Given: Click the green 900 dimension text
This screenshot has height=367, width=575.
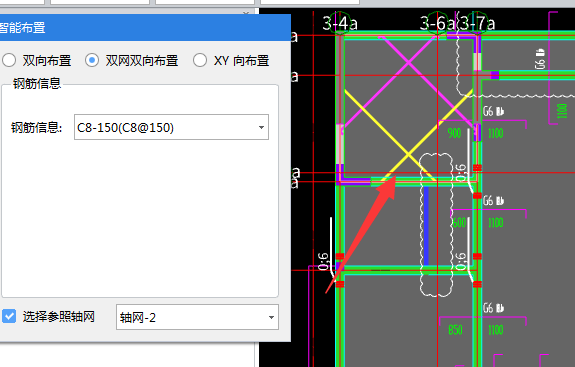Looking at the screenshot, I should coord(454,133).
